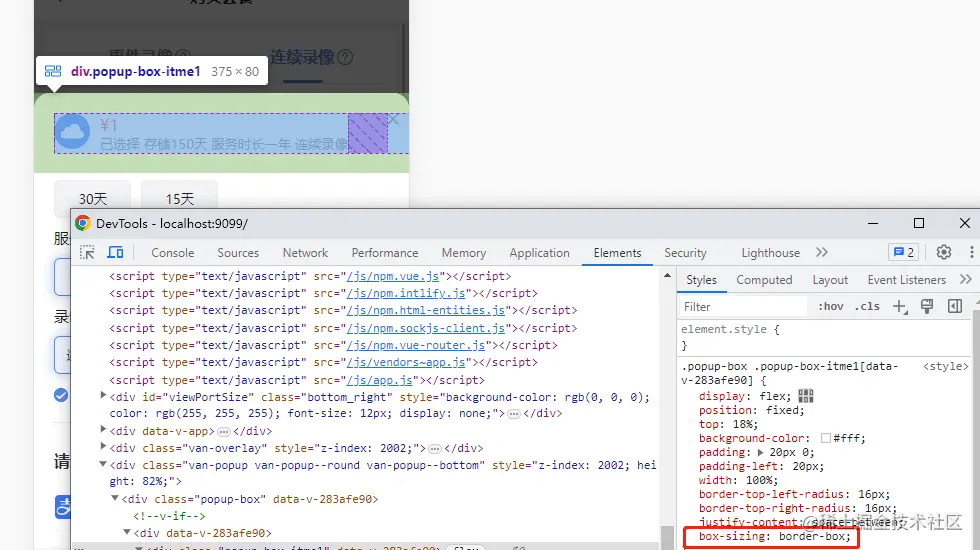Toggle the :hov element state button
Image resolution: width=980 pixels, height=550 pixels.
(x=831, y=306)
